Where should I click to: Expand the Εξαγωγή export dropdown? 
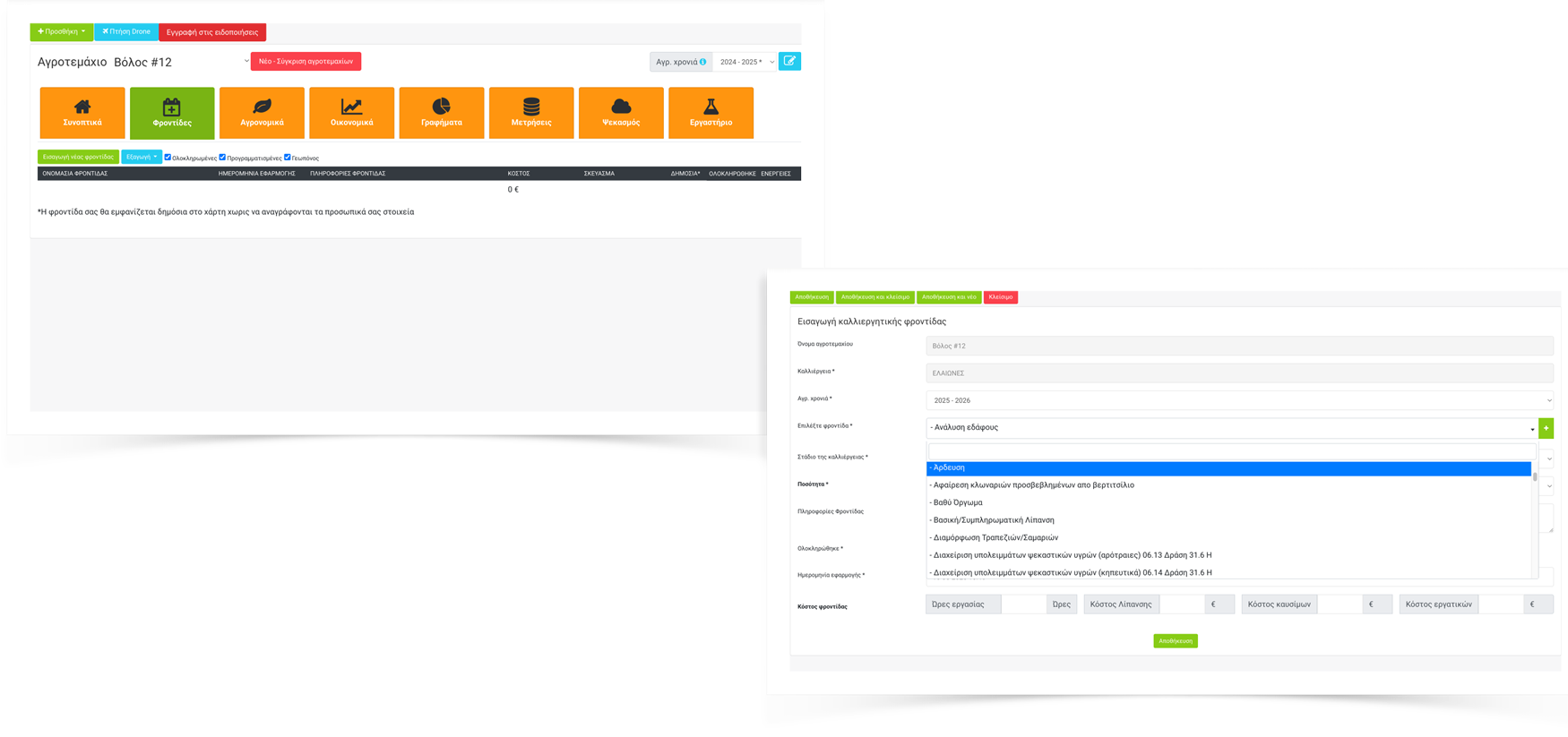(142, 157)
